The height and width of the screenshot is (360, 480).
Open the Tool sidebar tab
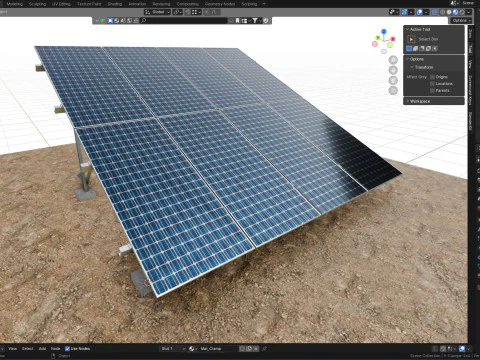(x=471, y=49)
